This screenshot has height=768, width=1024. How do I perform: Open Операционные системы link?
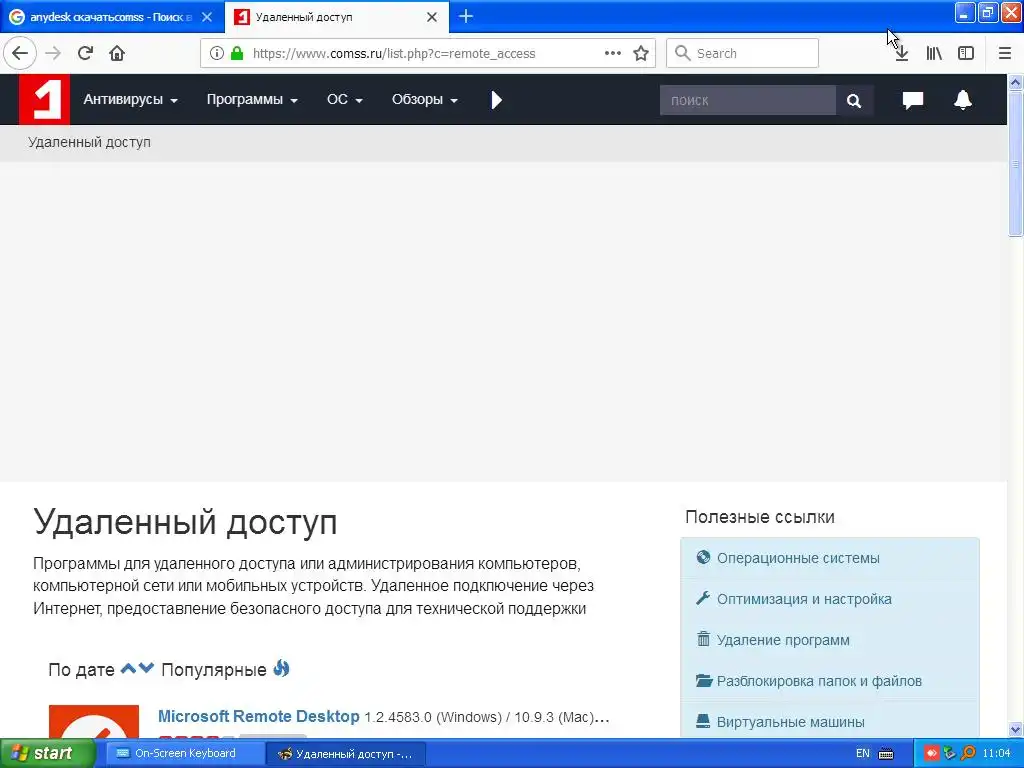pyautogui.click(x=798, y=558)
